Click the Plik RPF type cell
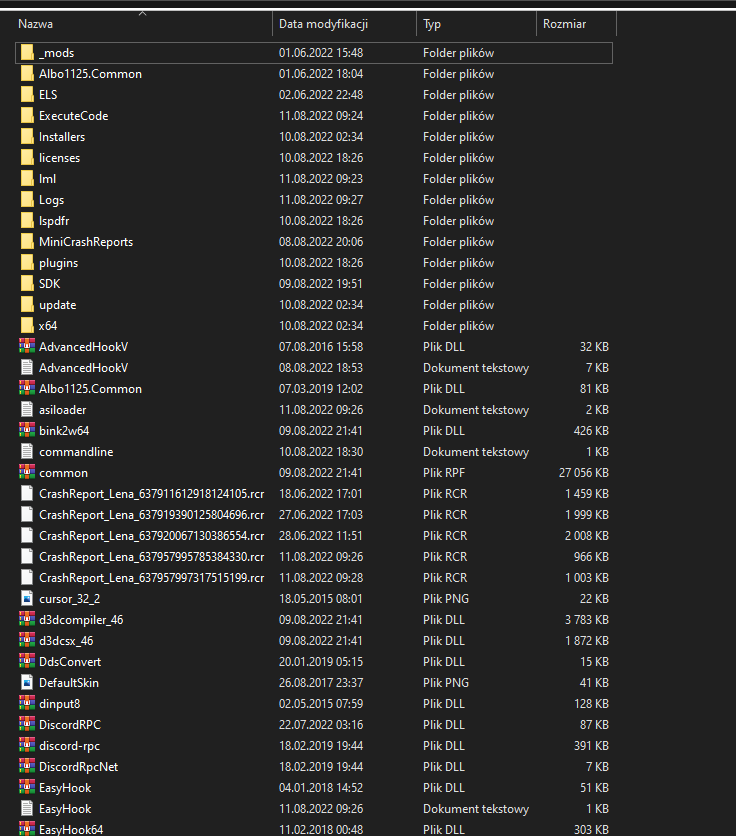 click(x=444, y=473)
